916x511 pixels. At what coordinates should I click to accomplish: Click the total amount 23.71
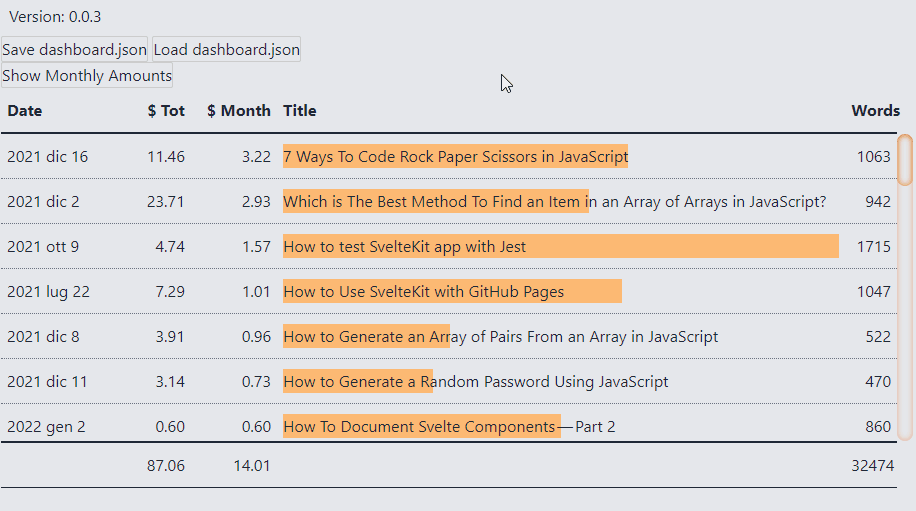[x=166, y=201]
